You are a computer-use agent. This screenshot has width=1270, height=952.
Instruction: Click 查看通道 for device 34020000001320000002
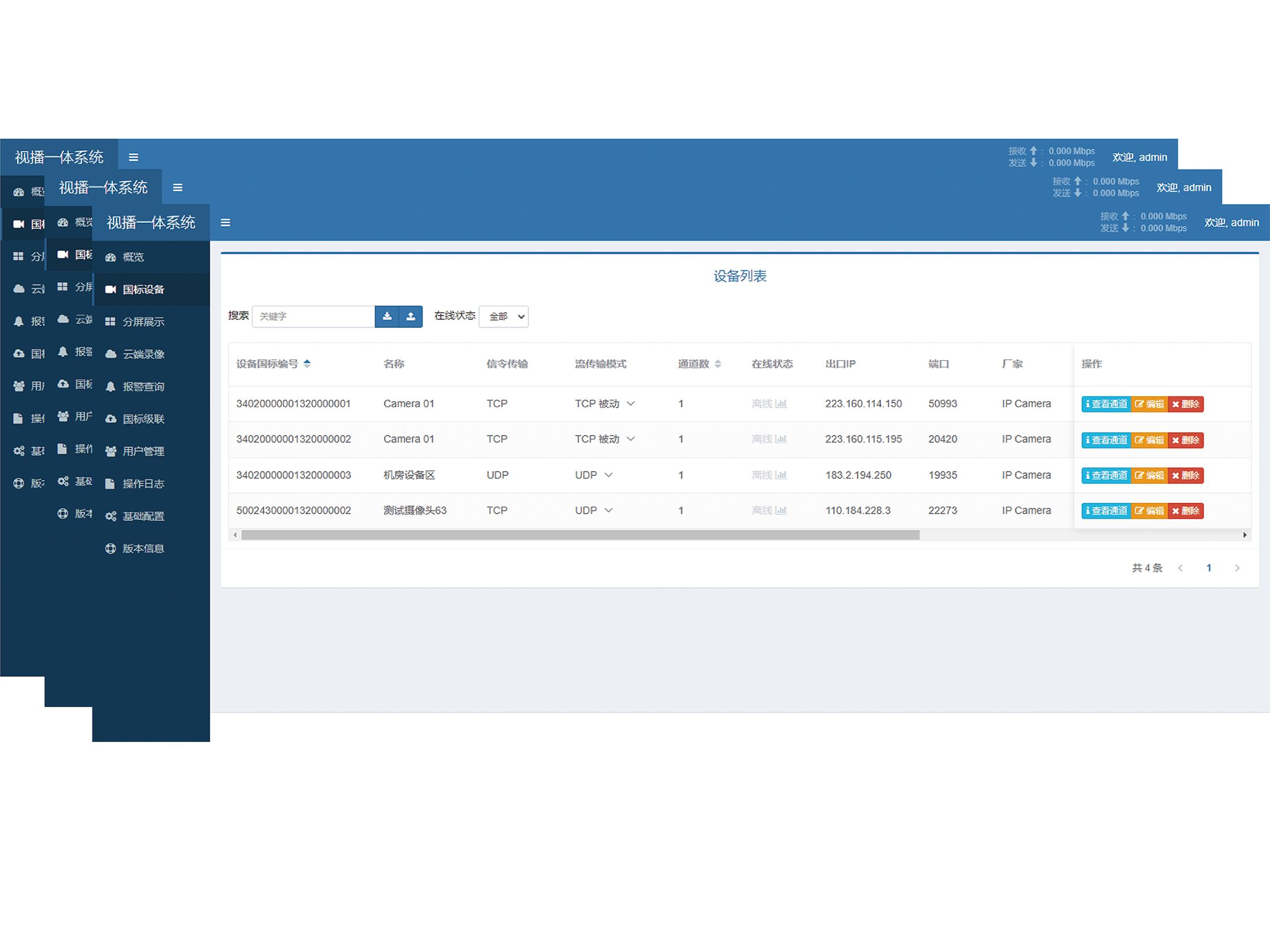point(1105,440)
